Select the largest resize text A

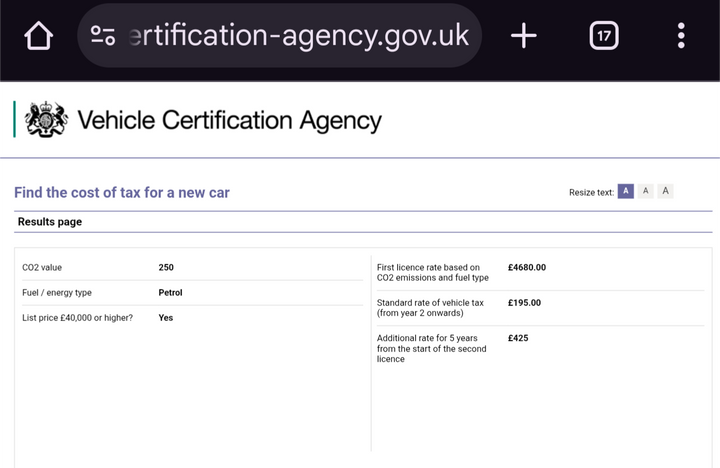click(665, 191)
